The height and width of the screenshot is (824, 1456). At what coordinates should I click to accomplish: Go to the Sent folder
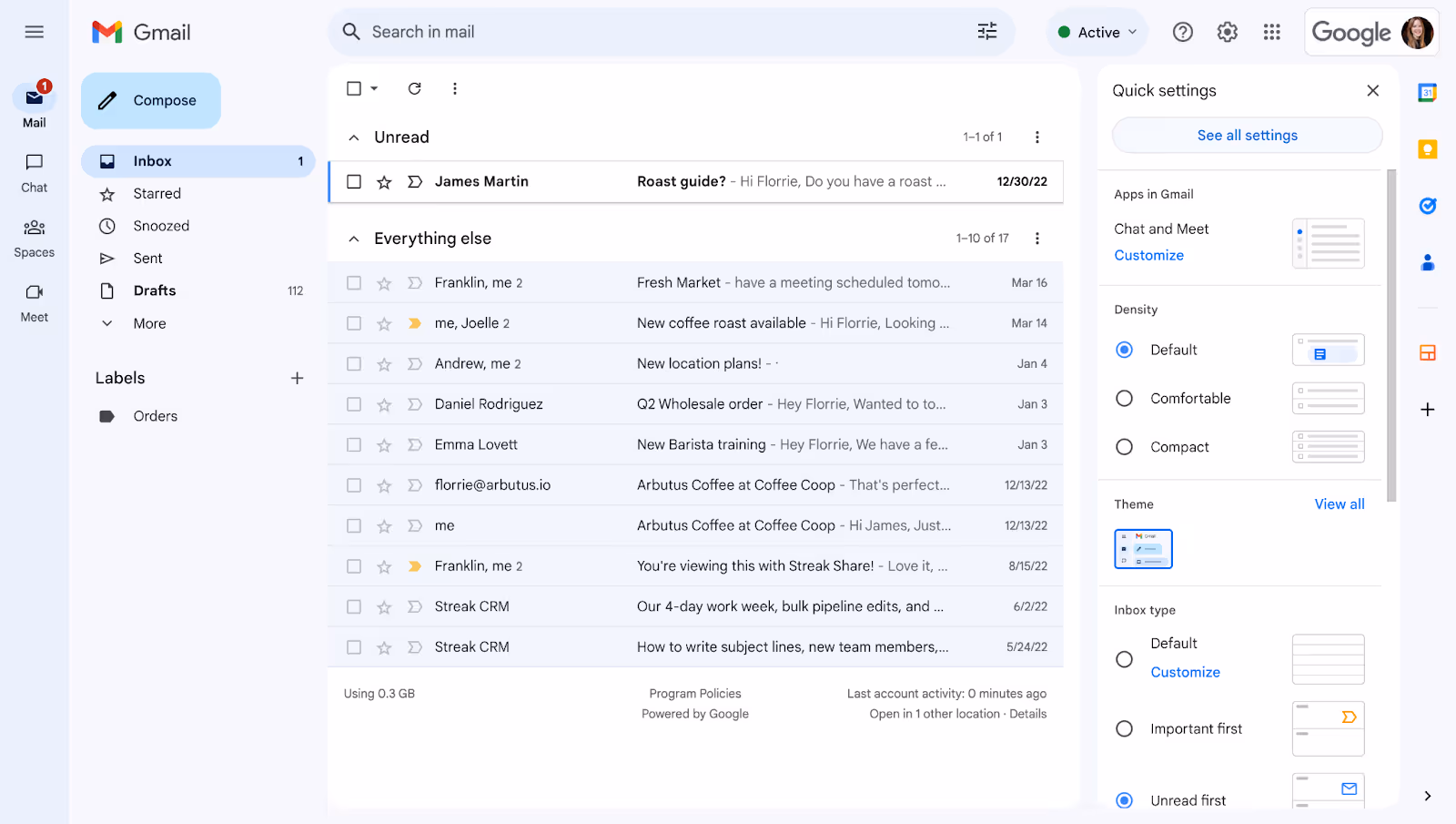coord(147,259)
